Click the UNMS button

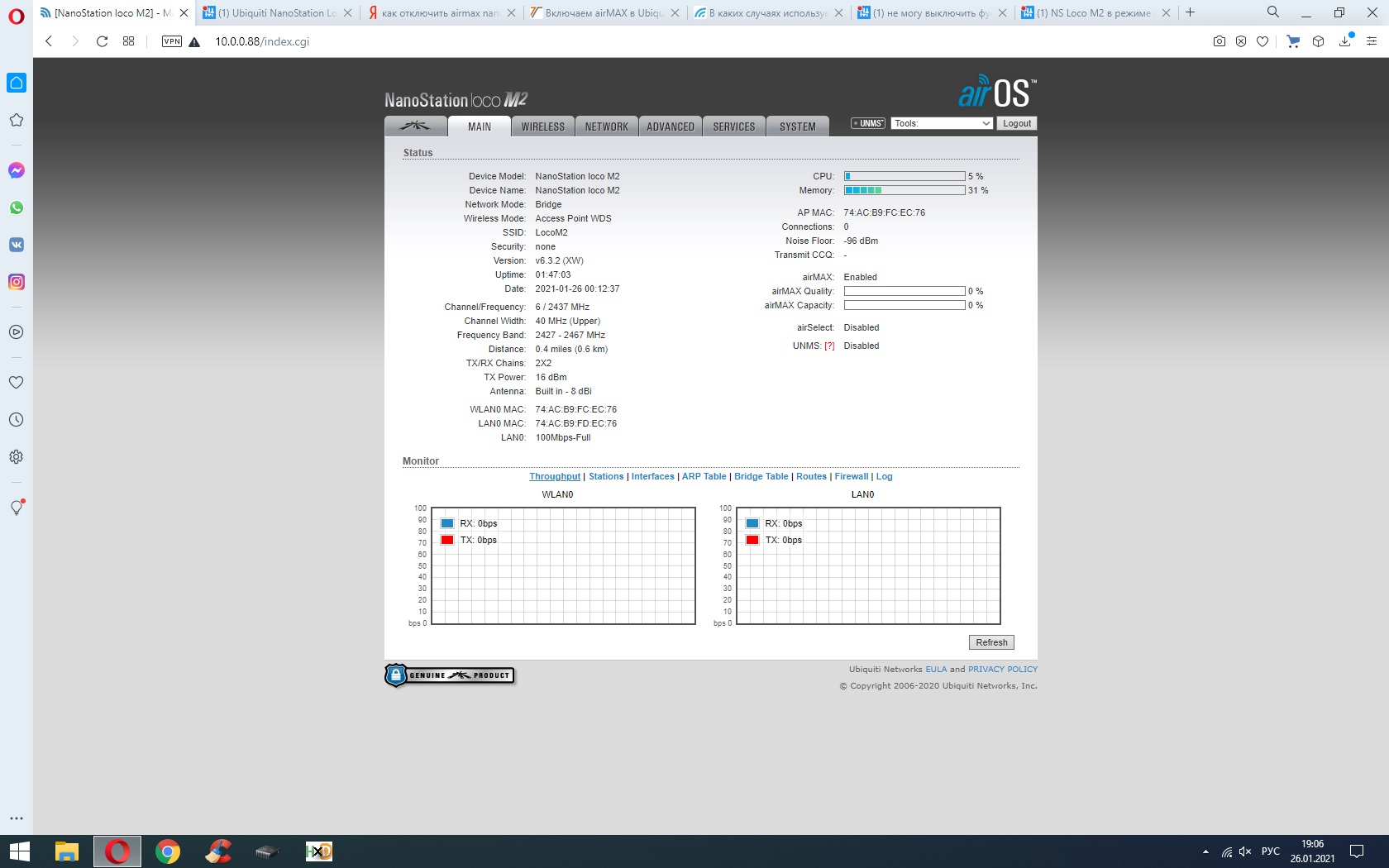[868, 123]
